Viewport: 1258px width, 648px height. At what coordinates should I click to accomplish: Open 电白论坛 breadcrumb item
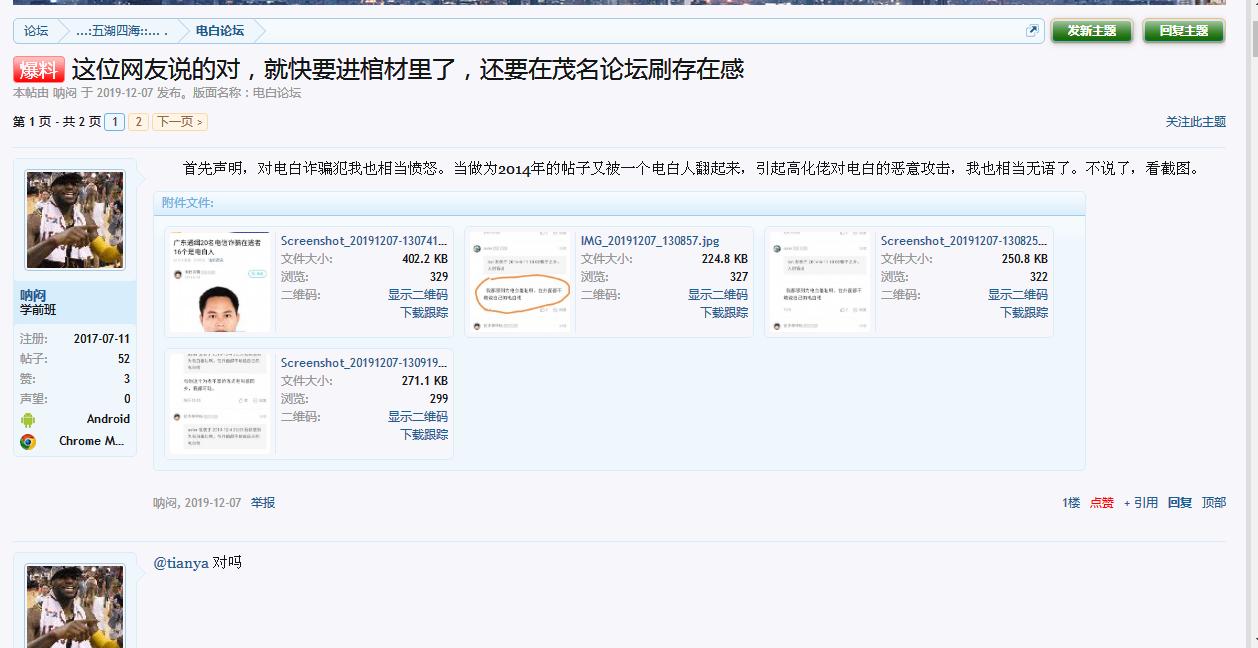point(220,31)
